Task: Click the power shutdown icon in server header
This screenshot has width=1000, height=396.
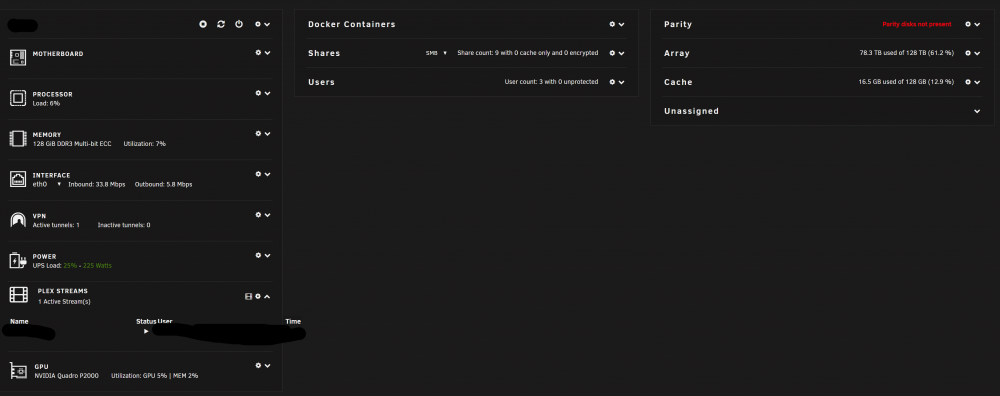Action: coord(239,24)
